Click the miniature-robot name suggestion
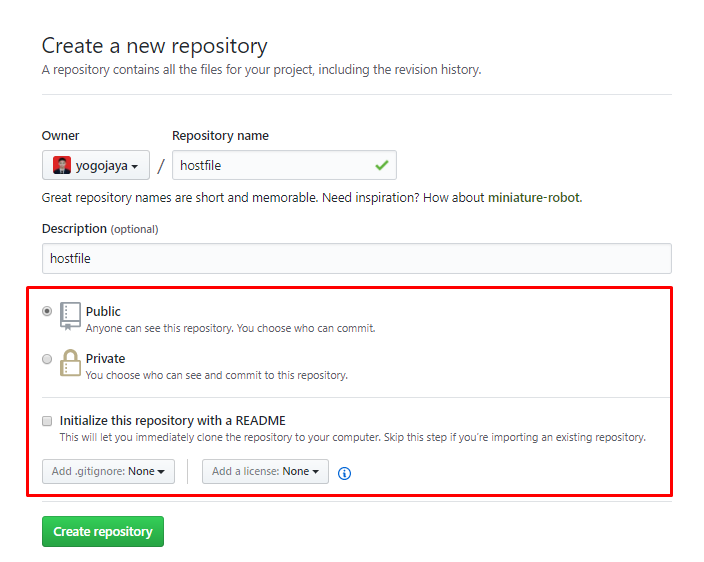This screenshot has height=562, width=704. point(534,198)
